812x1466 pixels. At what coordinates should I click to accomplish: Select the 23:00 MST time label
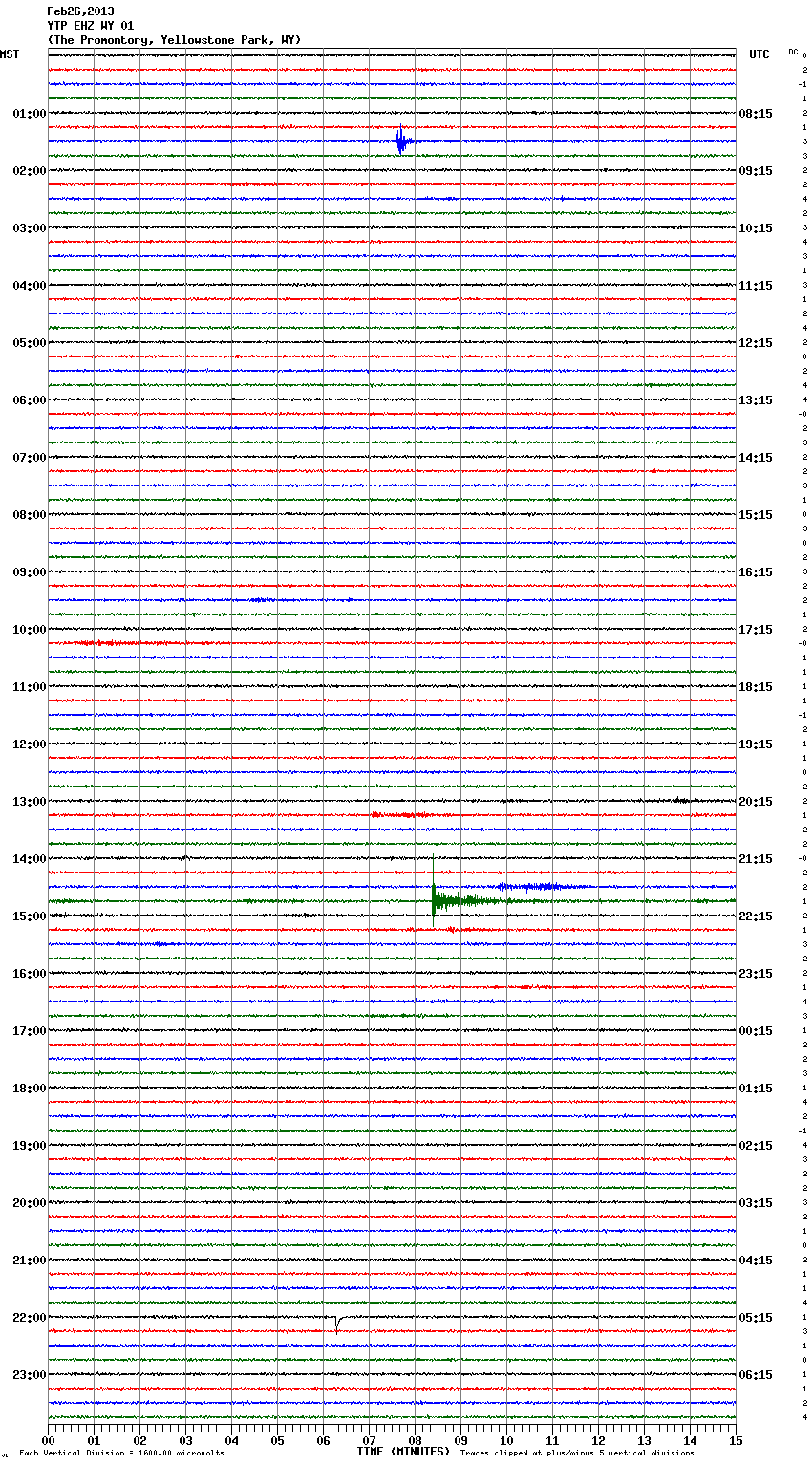pos(30,1375)
